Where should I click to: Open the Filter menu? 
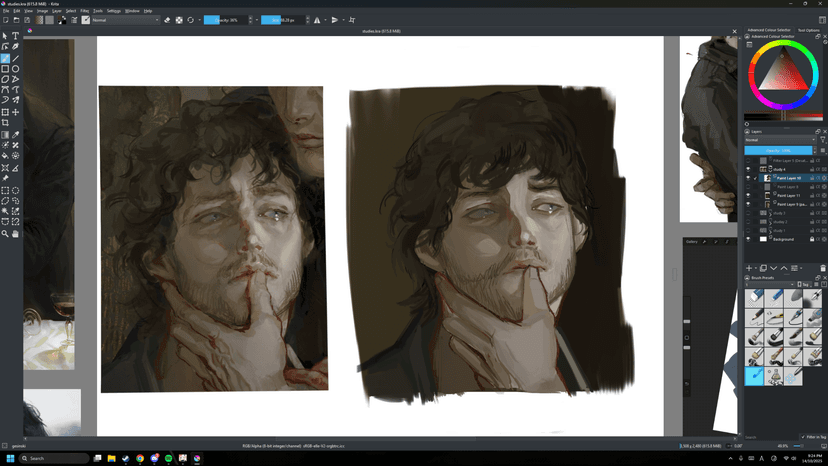pos(87,11)
